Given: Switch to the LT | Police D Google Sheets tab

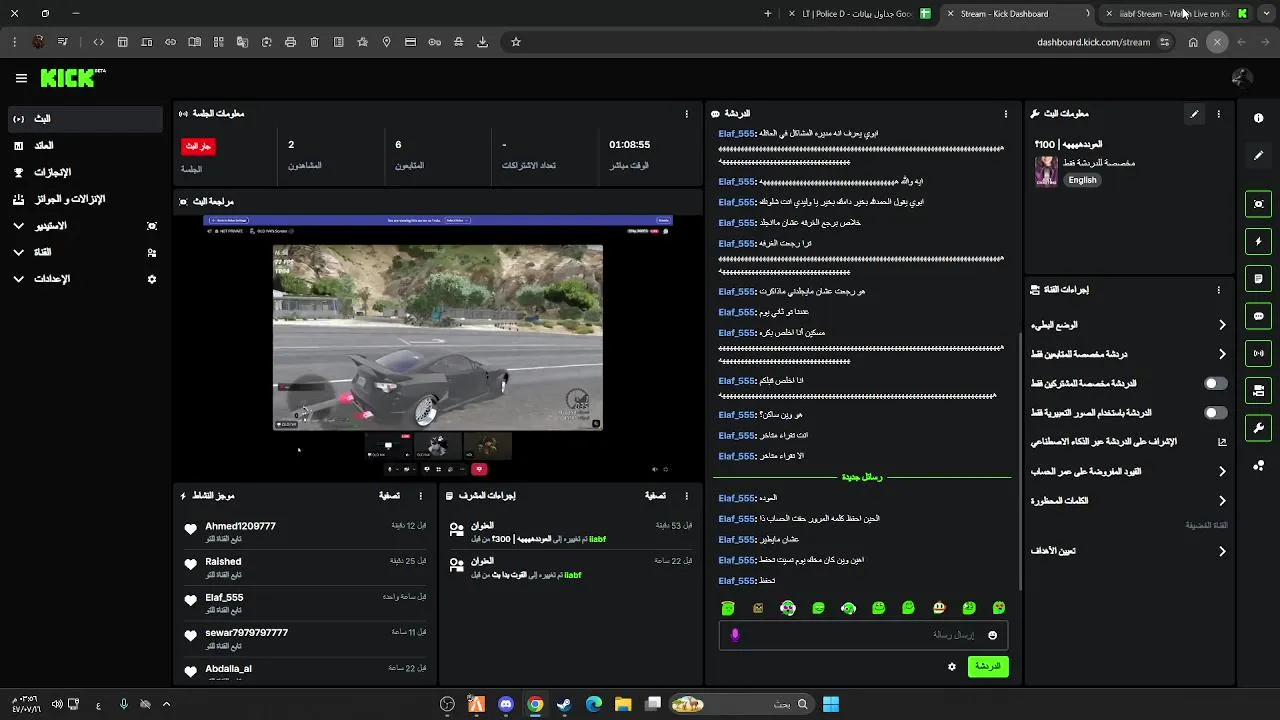Looking at the screenshot, I should coord(858,14).
